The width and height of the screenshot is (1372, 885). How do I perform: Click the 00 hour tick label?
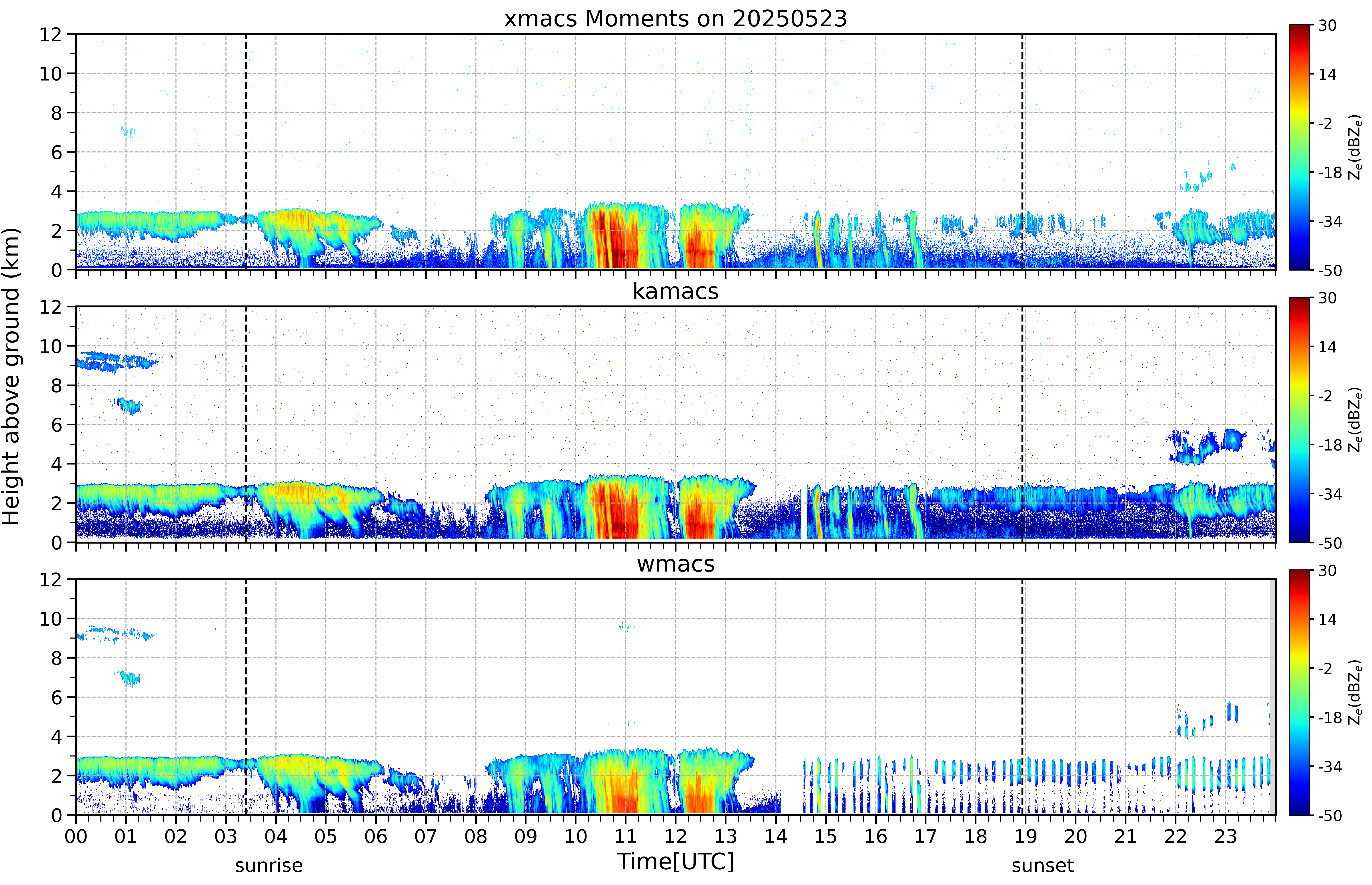[76, 836]
